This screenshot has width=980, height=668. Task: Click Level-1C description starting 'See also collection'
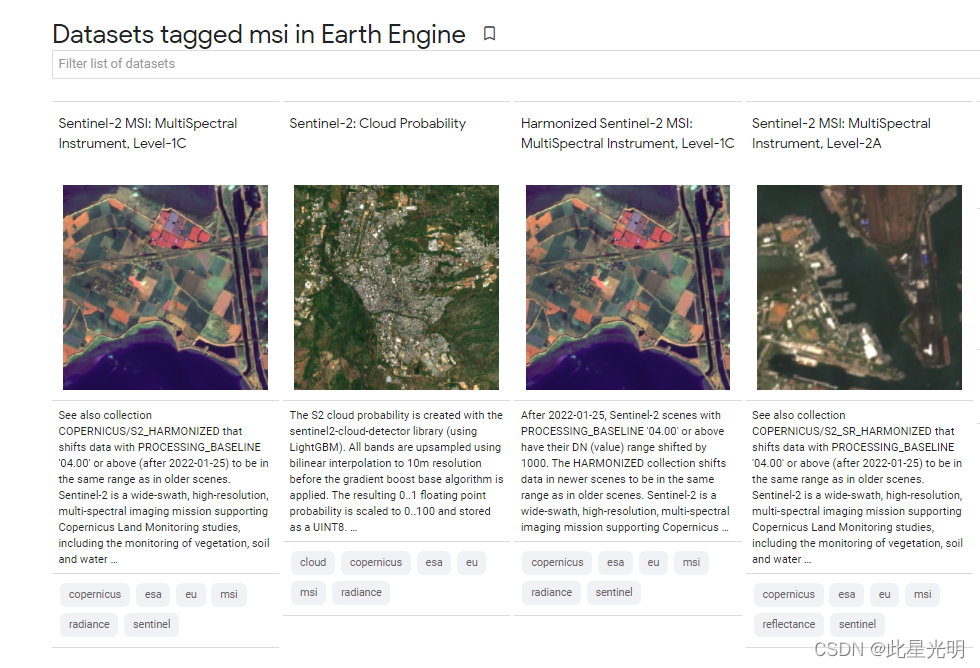point(164,487)
